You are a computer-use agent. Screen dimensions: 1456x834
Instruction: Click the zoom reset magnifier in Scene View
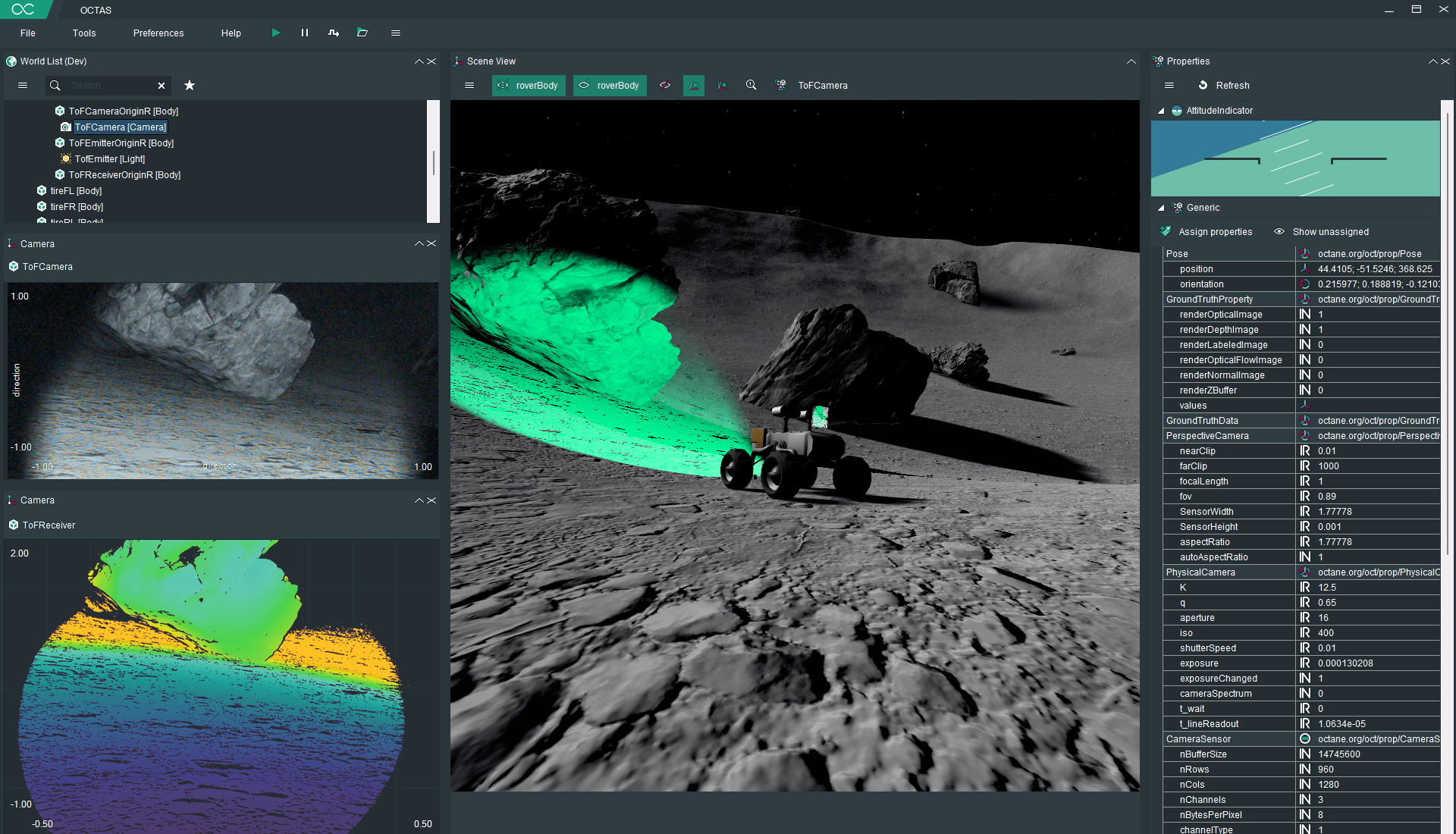tap(751, 86)
